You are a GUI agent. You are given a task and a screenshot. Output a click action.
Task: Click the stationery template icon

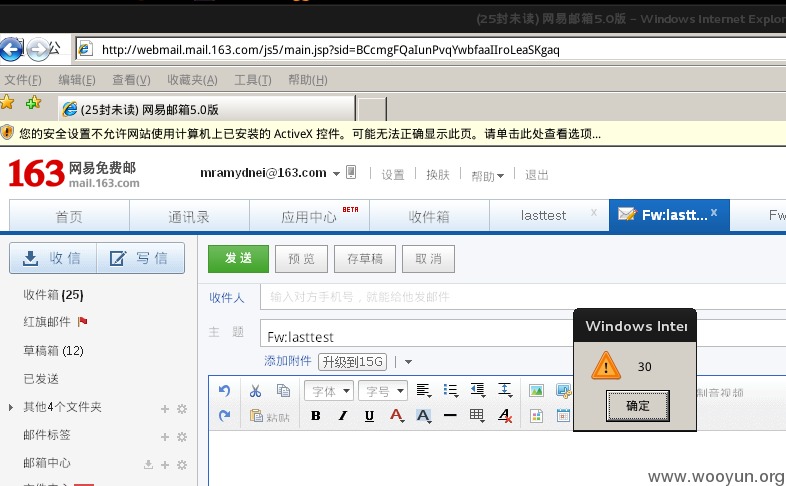(536, 416)
